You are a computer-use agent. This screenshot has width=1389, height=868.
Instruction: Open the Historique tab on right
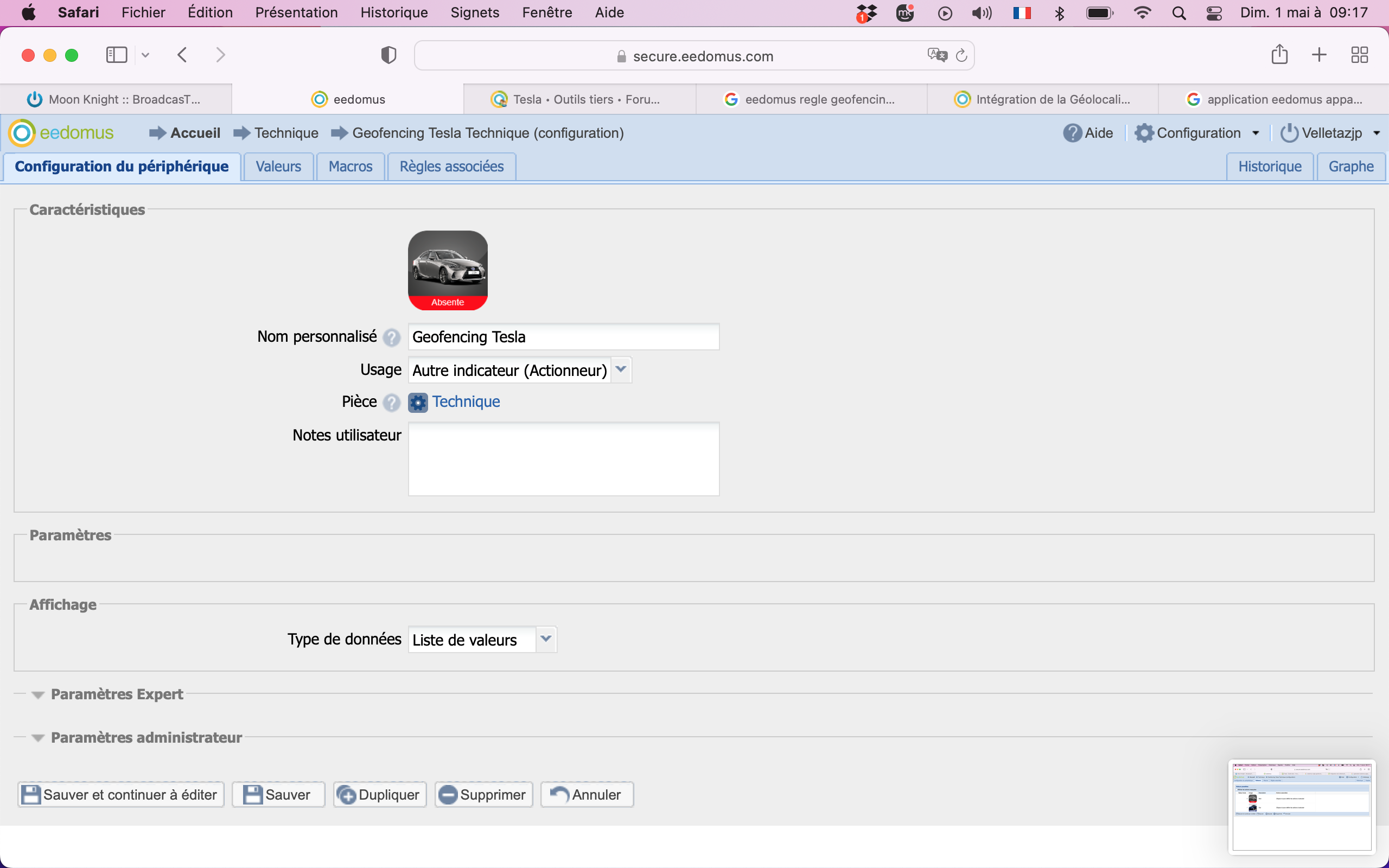pyautogui.click(x=1270, y=167)
